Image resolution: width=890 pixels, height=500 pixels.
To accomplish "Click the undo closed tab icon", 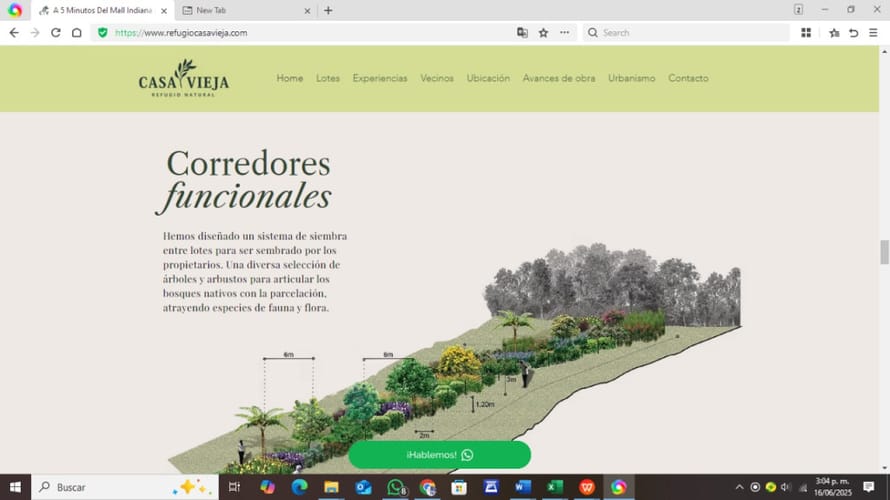I will (x=854, y=33).
